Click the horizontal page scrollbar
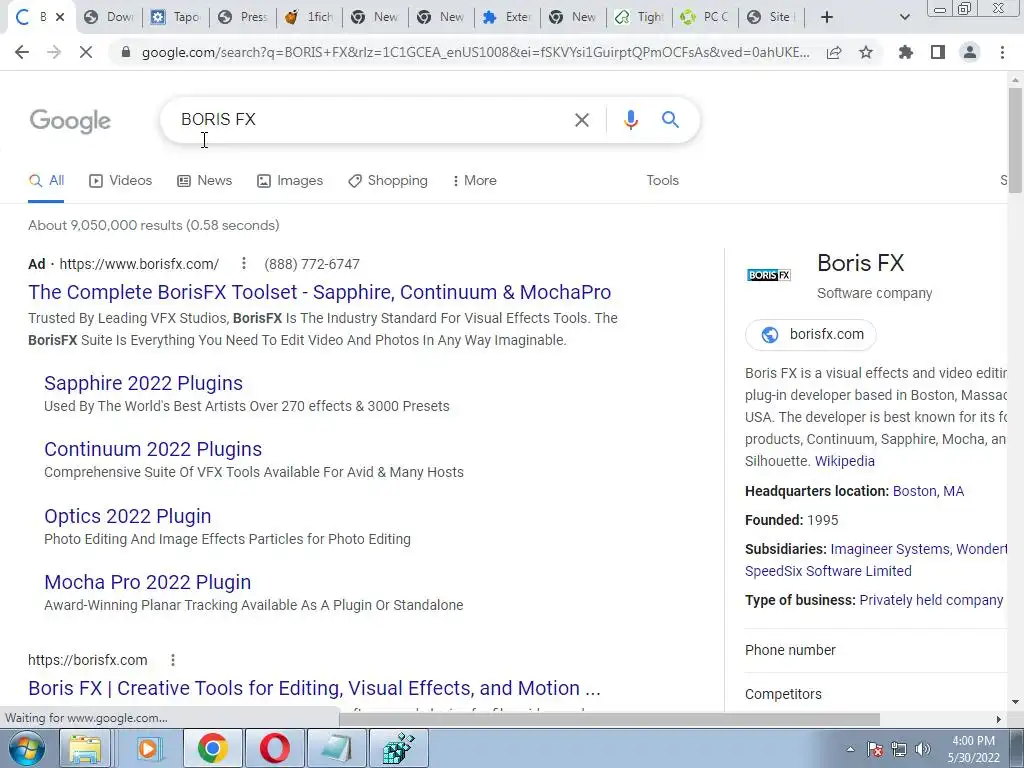Viewport: 1024px width, 768px height. (609, 719)
